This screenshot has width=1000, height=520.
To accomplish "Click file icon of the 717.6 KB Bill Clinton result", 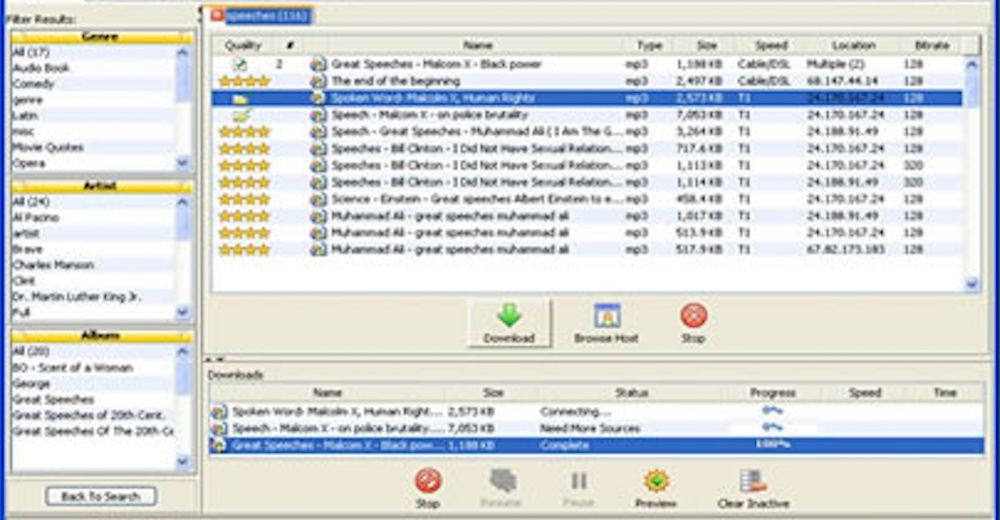I will coord(318,149).
